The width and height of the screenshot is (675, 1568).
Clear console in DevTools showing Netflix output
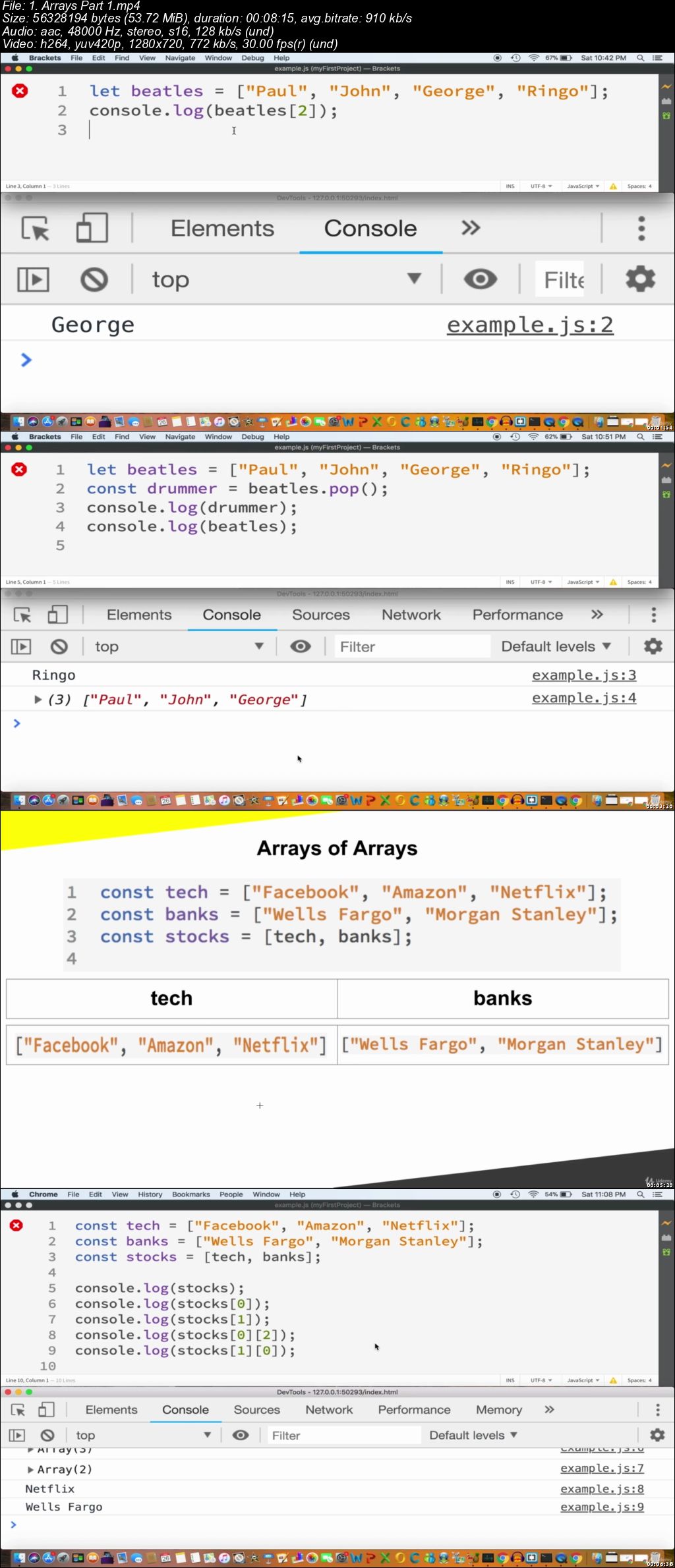click(47, 1435)
